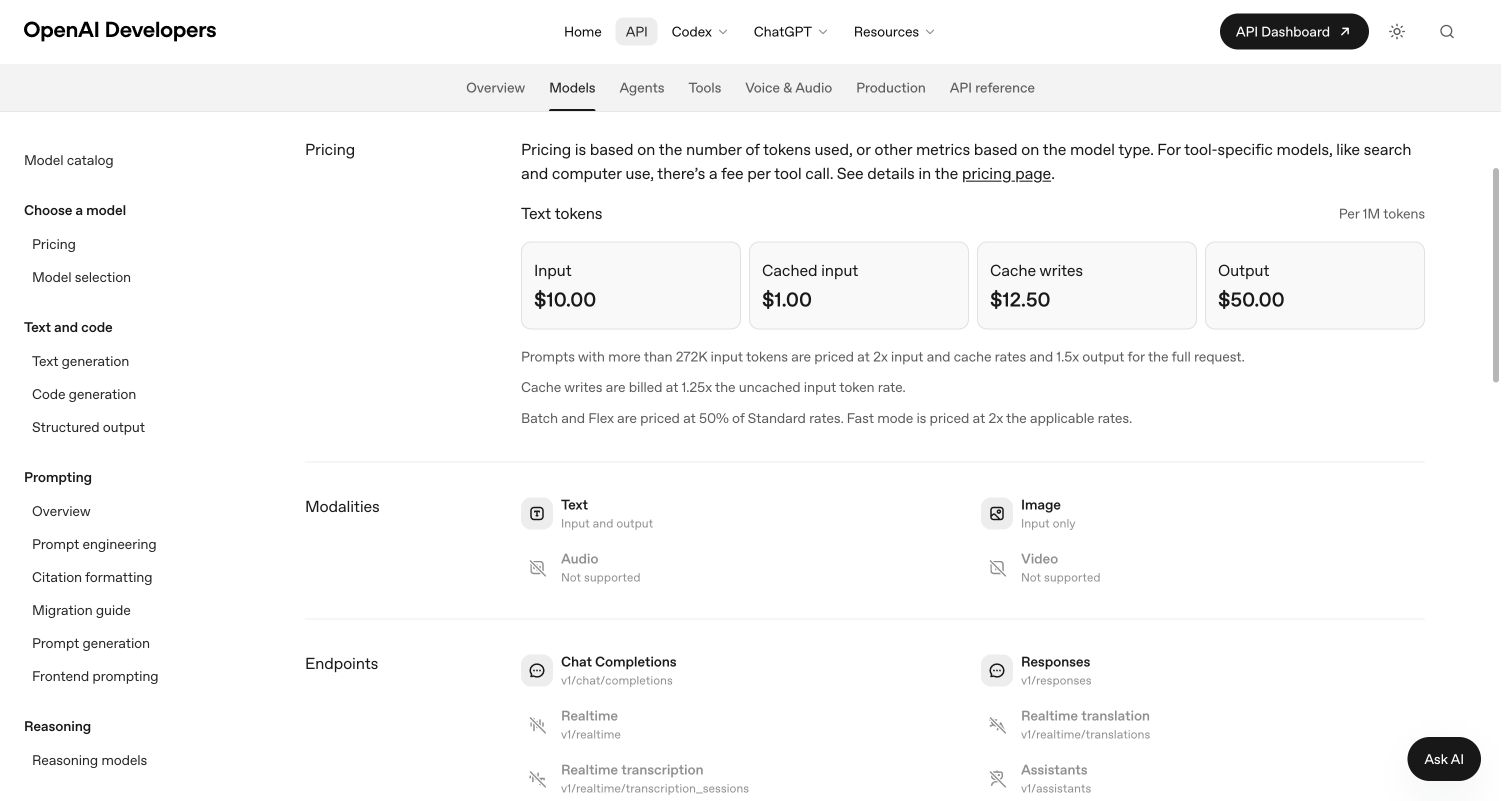Click the Chat Completions endpoint icon
This screenshot has width=1512, height=801.
pyautogui.click(x=537, y=671)
